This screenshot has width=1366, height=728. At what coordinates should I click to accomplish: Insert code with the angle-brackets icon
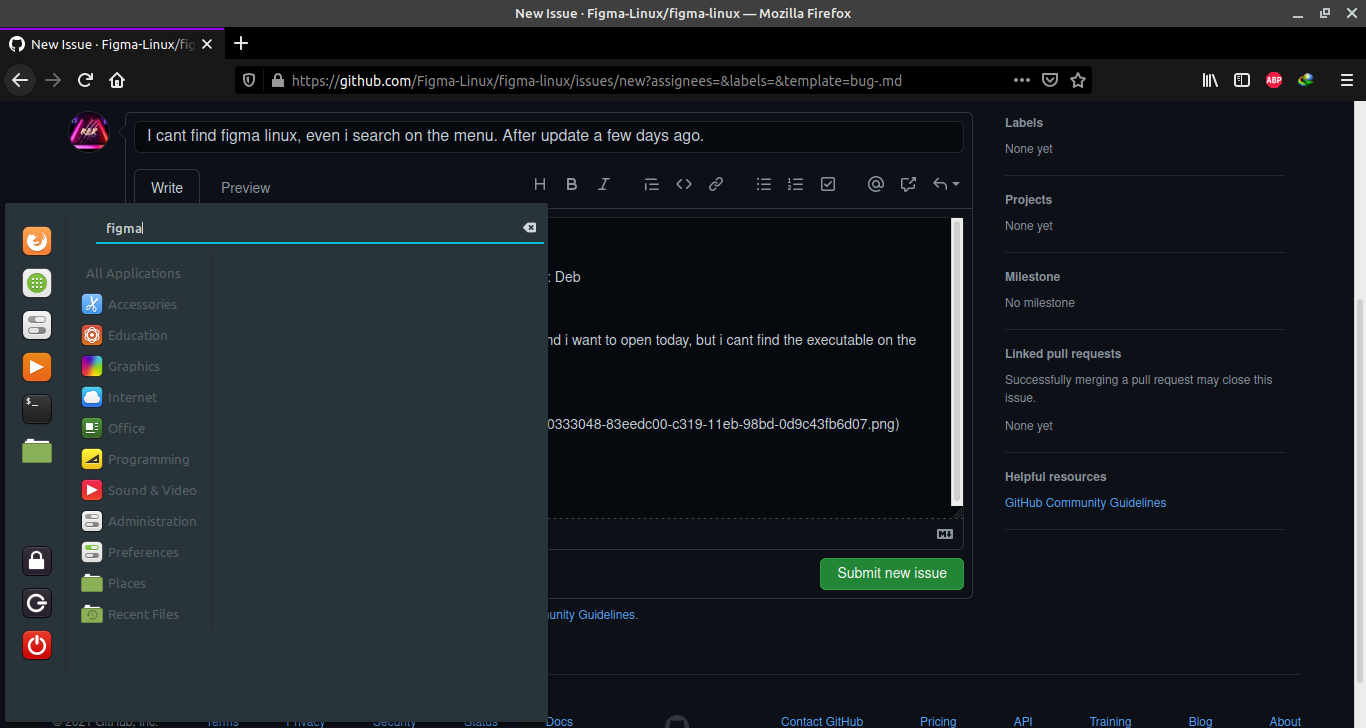coord(684,184)
